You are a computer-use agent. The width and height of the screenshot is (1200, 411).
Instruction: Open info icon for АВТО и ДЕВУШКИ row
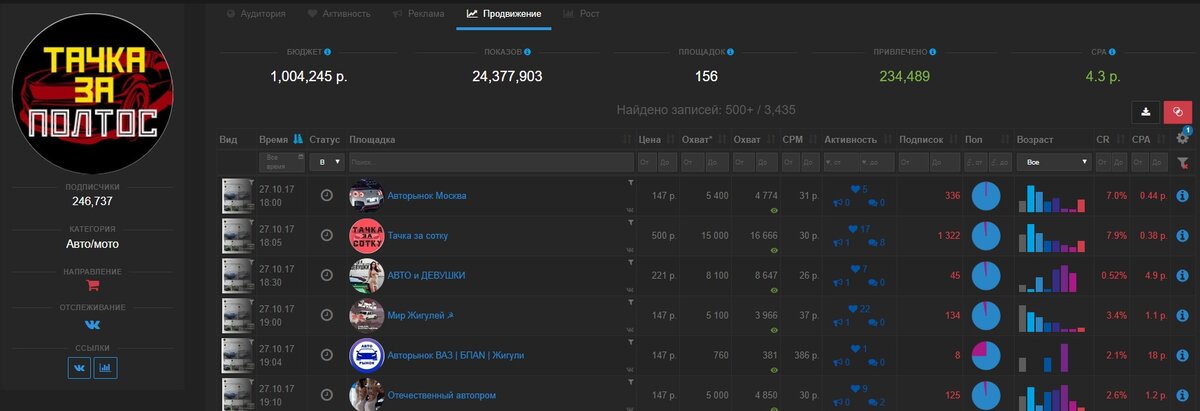[1183, 275]
